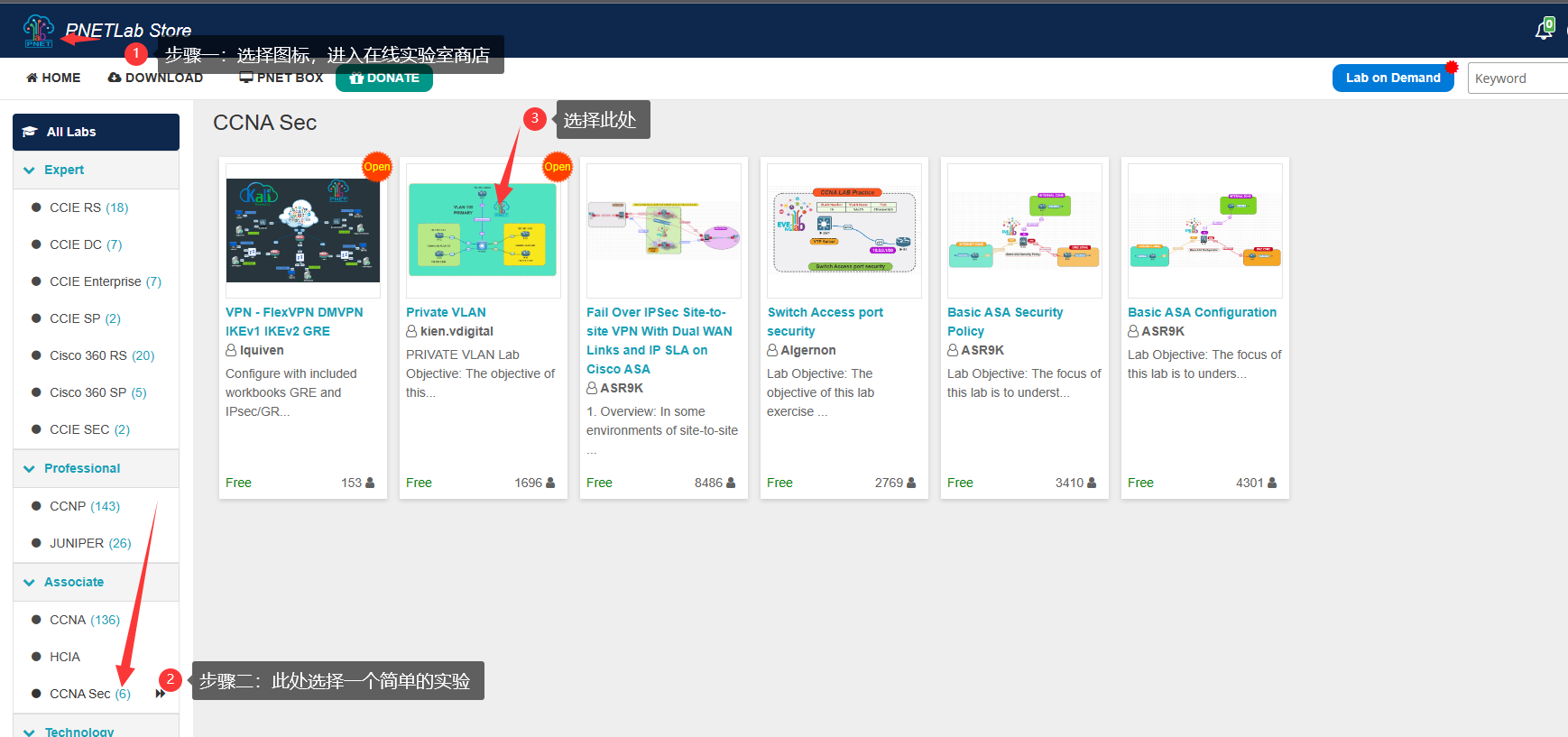
Task: Click Private VLAN title link
Action: click(x=446, y=312)
